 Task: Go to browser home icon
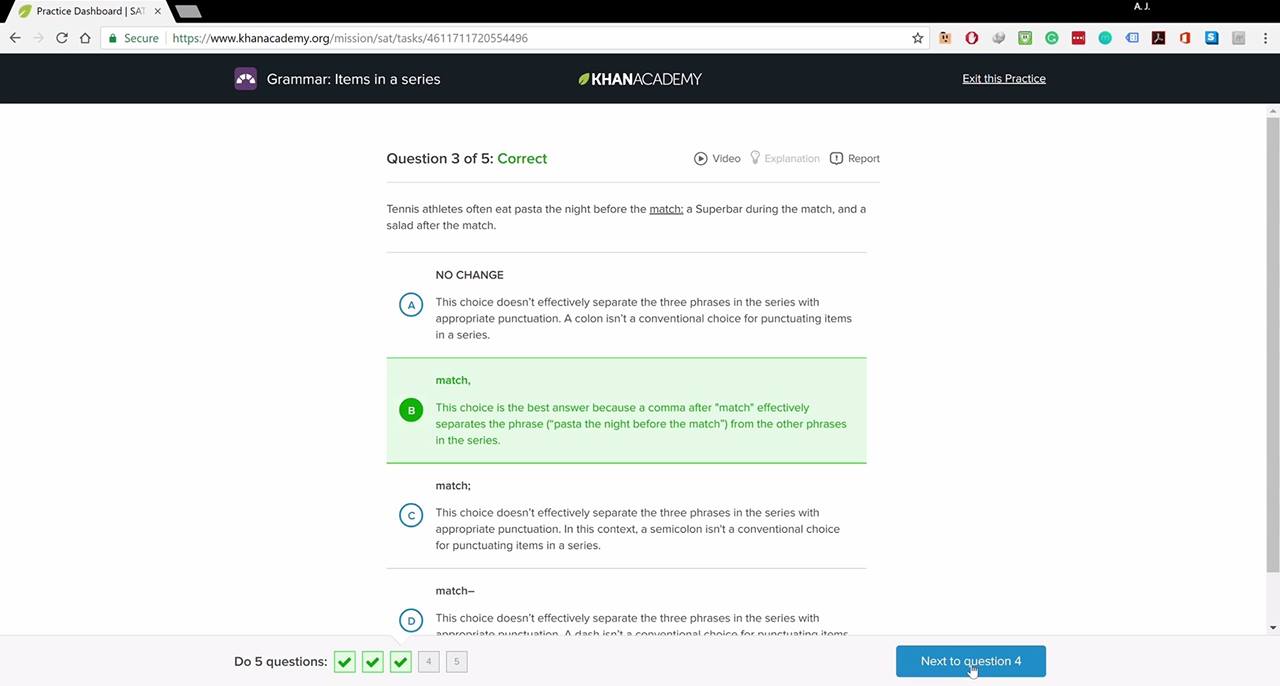85,38
